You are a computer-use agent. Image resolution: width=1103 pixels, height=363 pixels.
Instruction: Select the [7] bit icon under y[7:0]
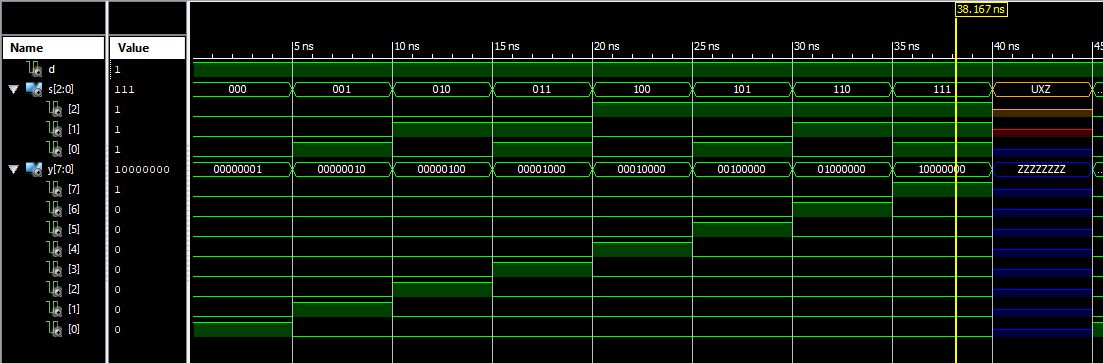pyautogui.click(x=53, y=189)
